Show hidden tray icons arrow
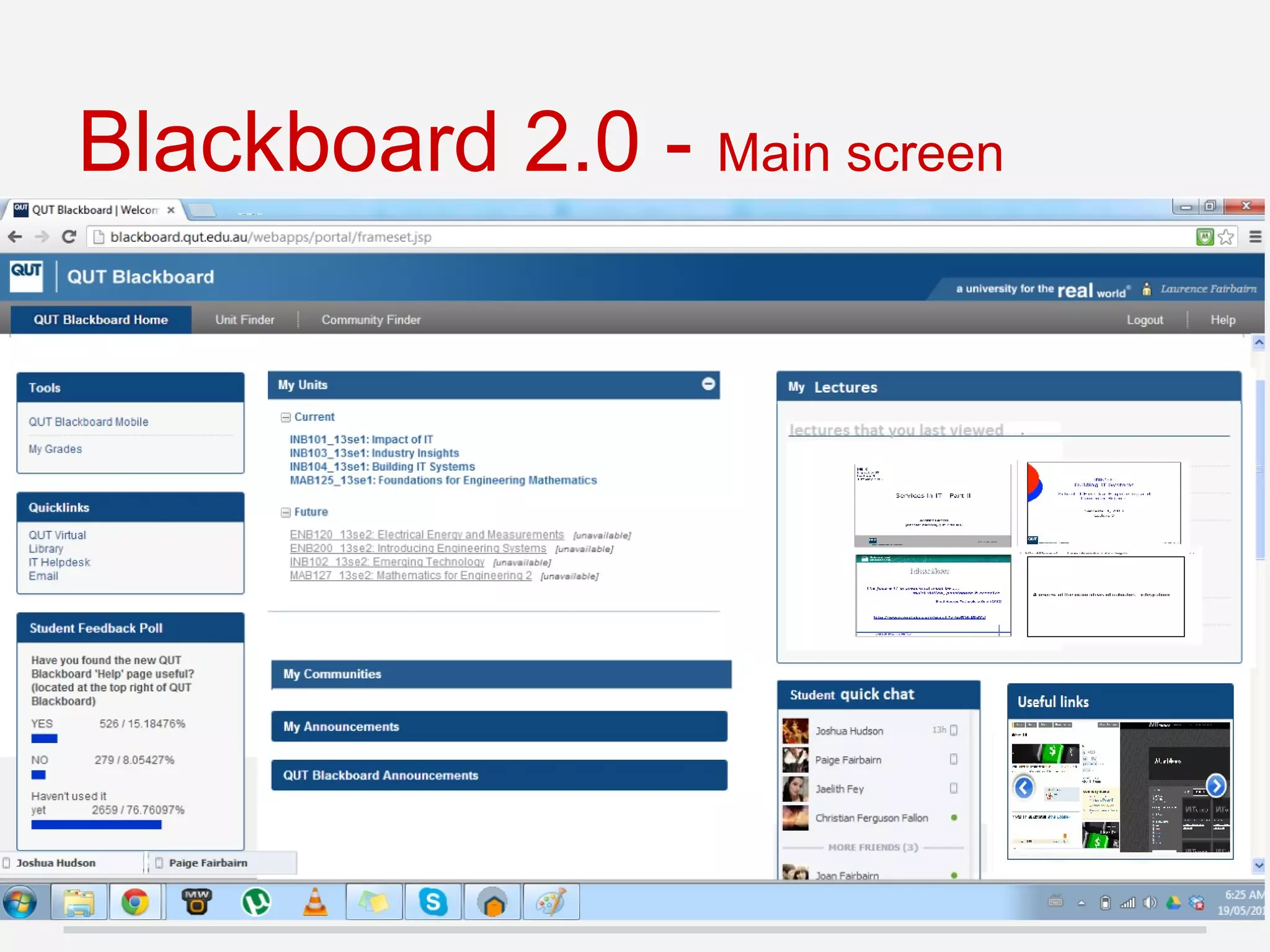 pos(1081,903)
